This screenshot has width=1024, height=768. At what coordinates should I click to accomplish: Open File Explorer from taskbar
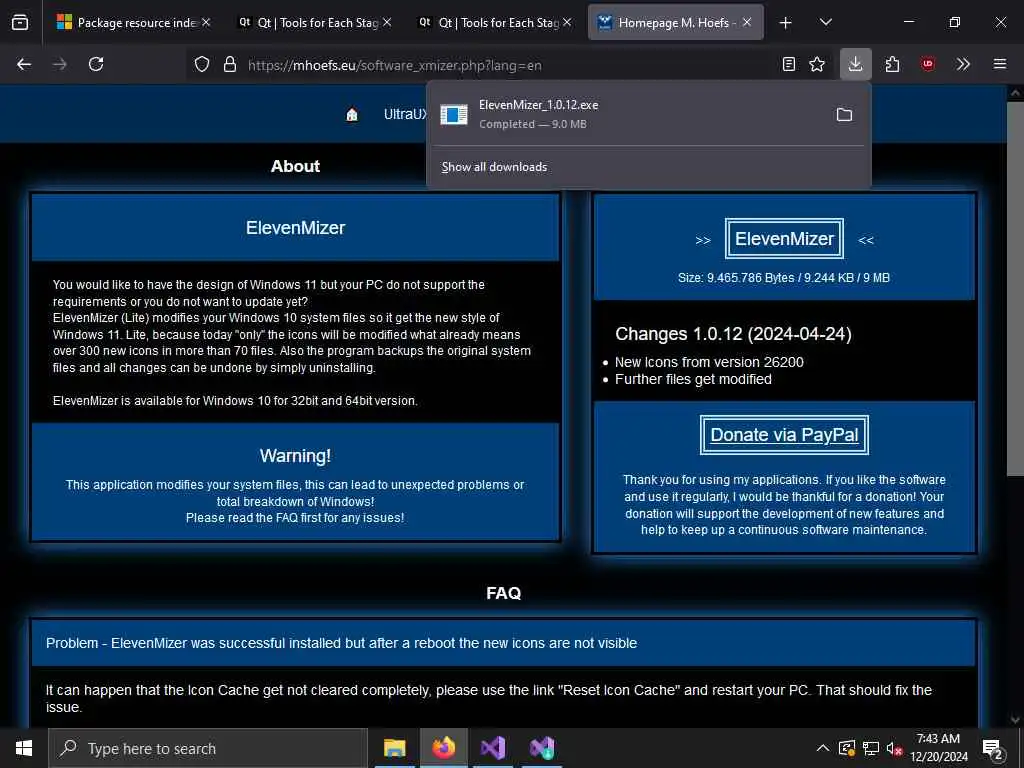tap(394, 748)
